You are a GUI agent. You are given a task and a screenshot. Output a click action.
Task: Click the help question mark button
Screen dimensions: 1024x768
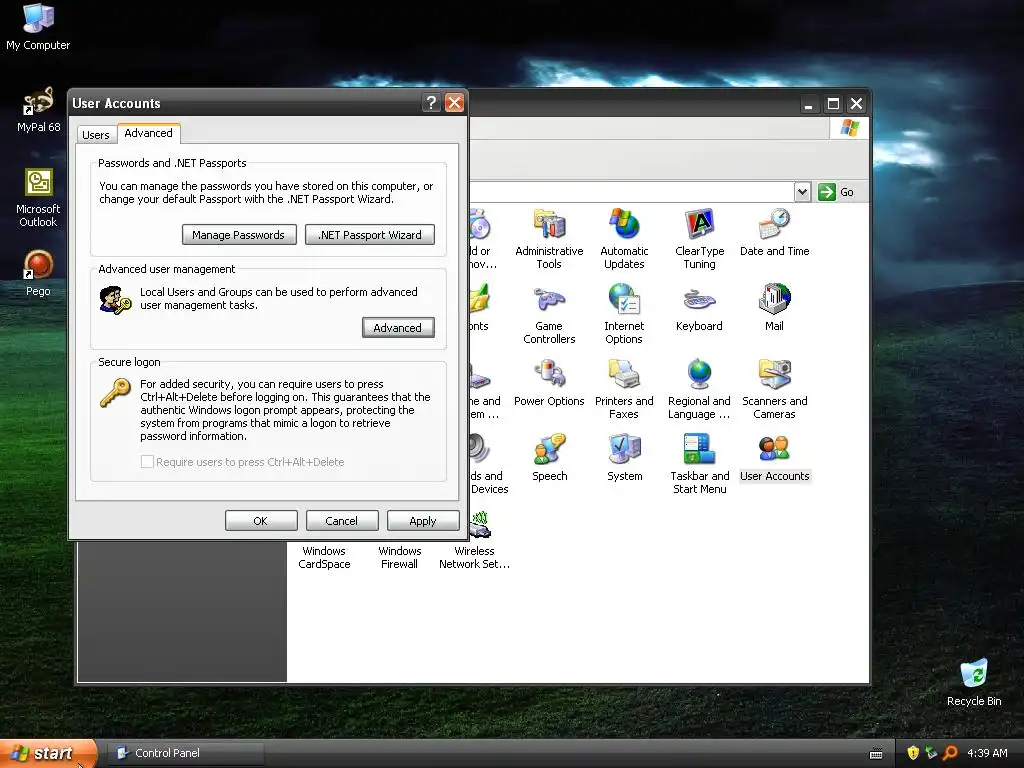tap(430, 103)
